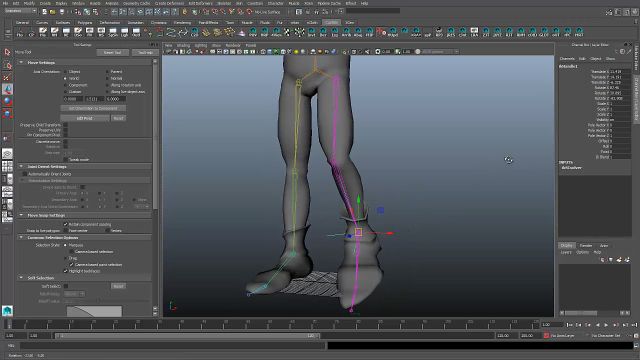The width and height of the screenshot is (640, 360).
Task: Collapse the Move Settings section
Action: 21,62
